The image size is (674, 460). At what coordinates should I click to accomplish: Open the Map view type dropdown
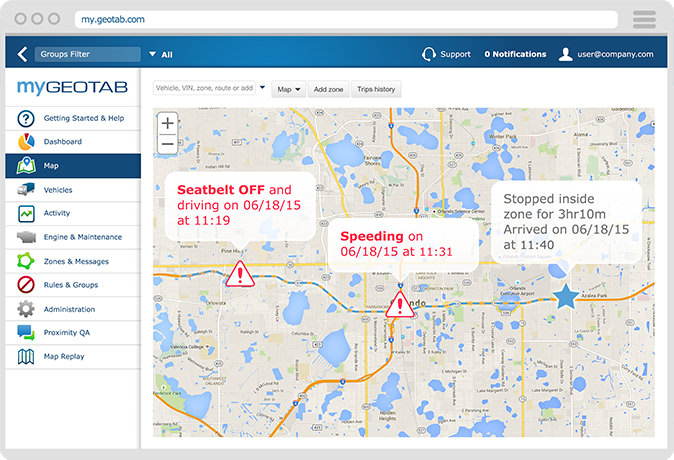click(288, 89)
